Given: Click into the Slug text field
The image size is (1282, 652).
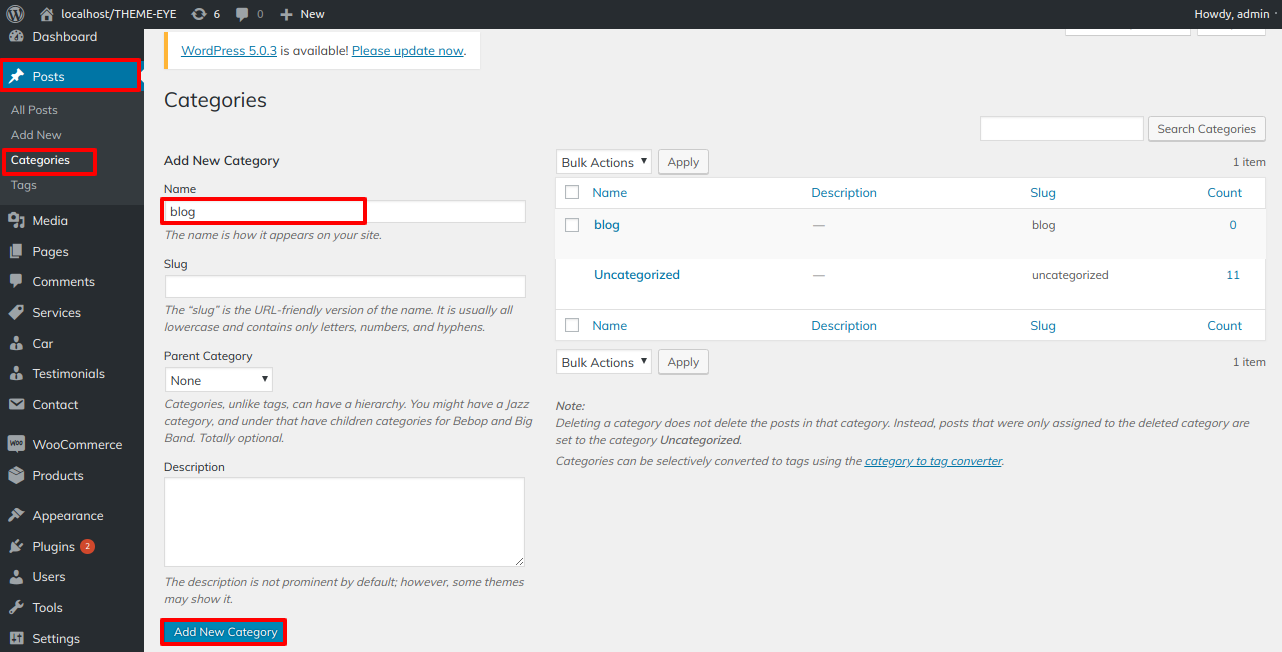Looking at the screenshot, I should tap(345, 286).
